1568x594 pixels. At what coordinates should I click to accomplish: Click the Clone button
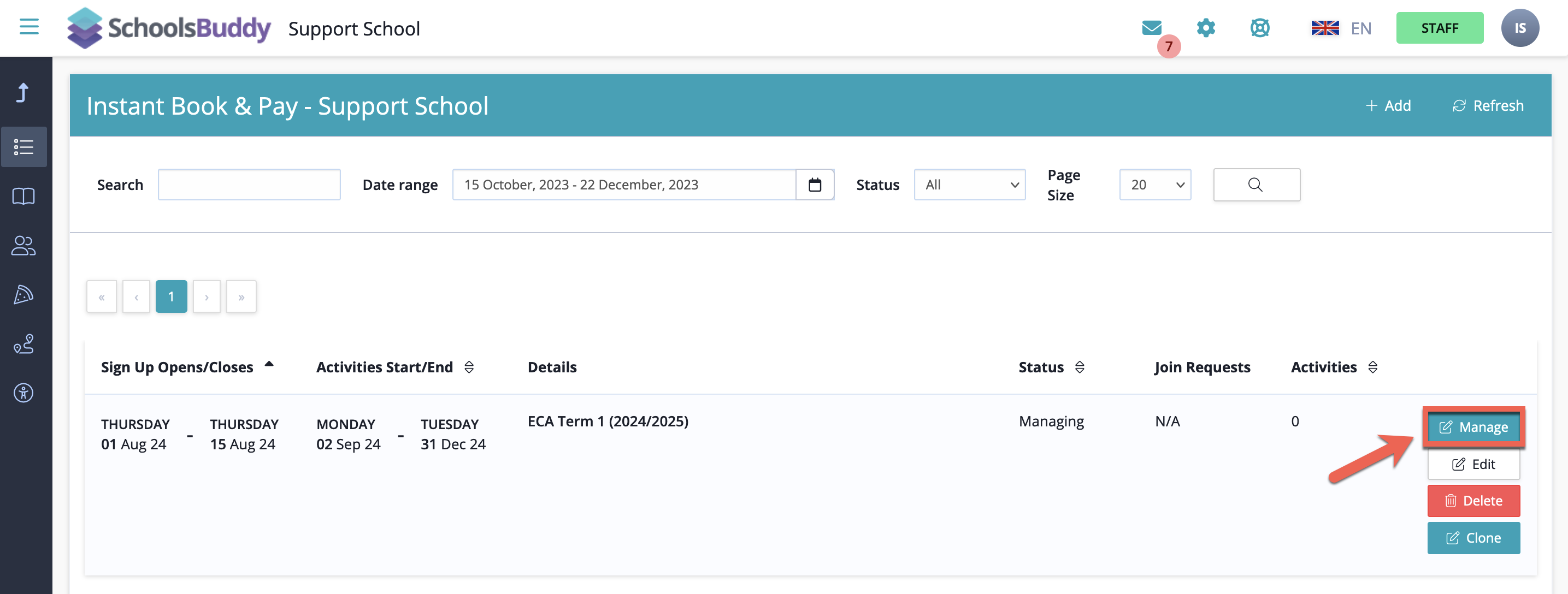click(x=1473, y=538)
